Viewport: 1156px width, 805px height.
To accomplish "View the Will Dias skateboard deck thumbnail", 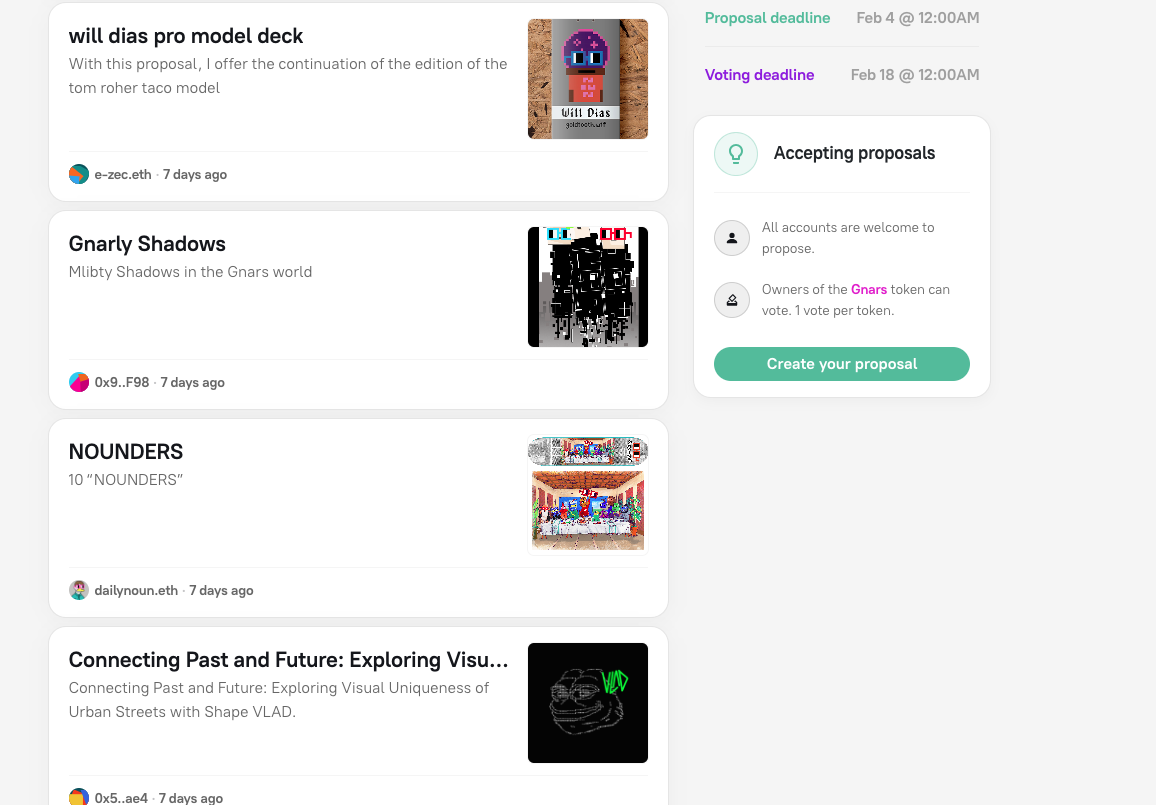I will [x=588, y=79].
